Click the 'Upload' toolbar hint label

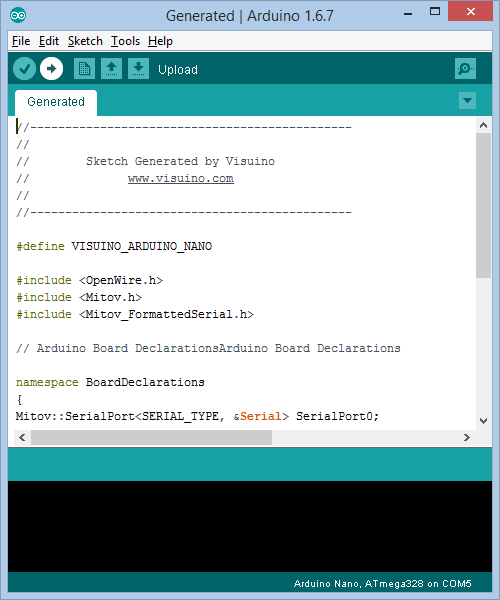[178, 70]
